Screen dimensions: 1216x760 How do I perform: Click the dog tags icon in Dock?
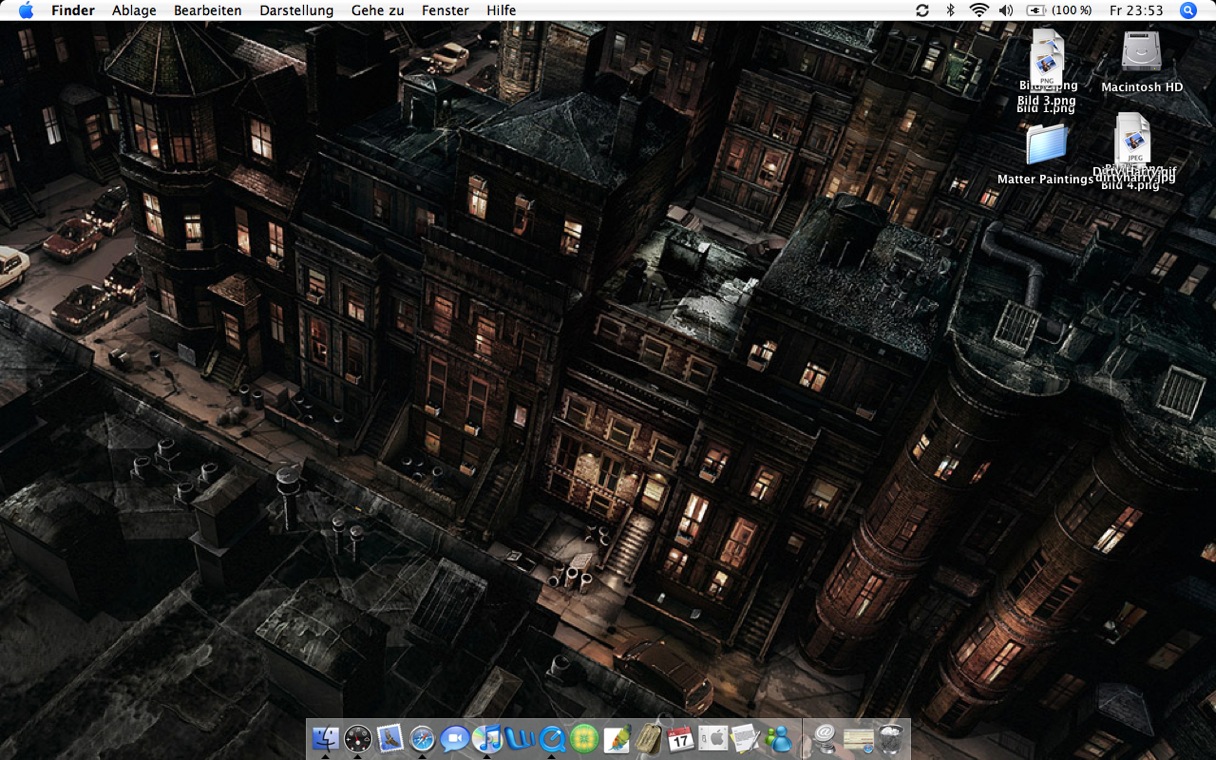point(649,738)
